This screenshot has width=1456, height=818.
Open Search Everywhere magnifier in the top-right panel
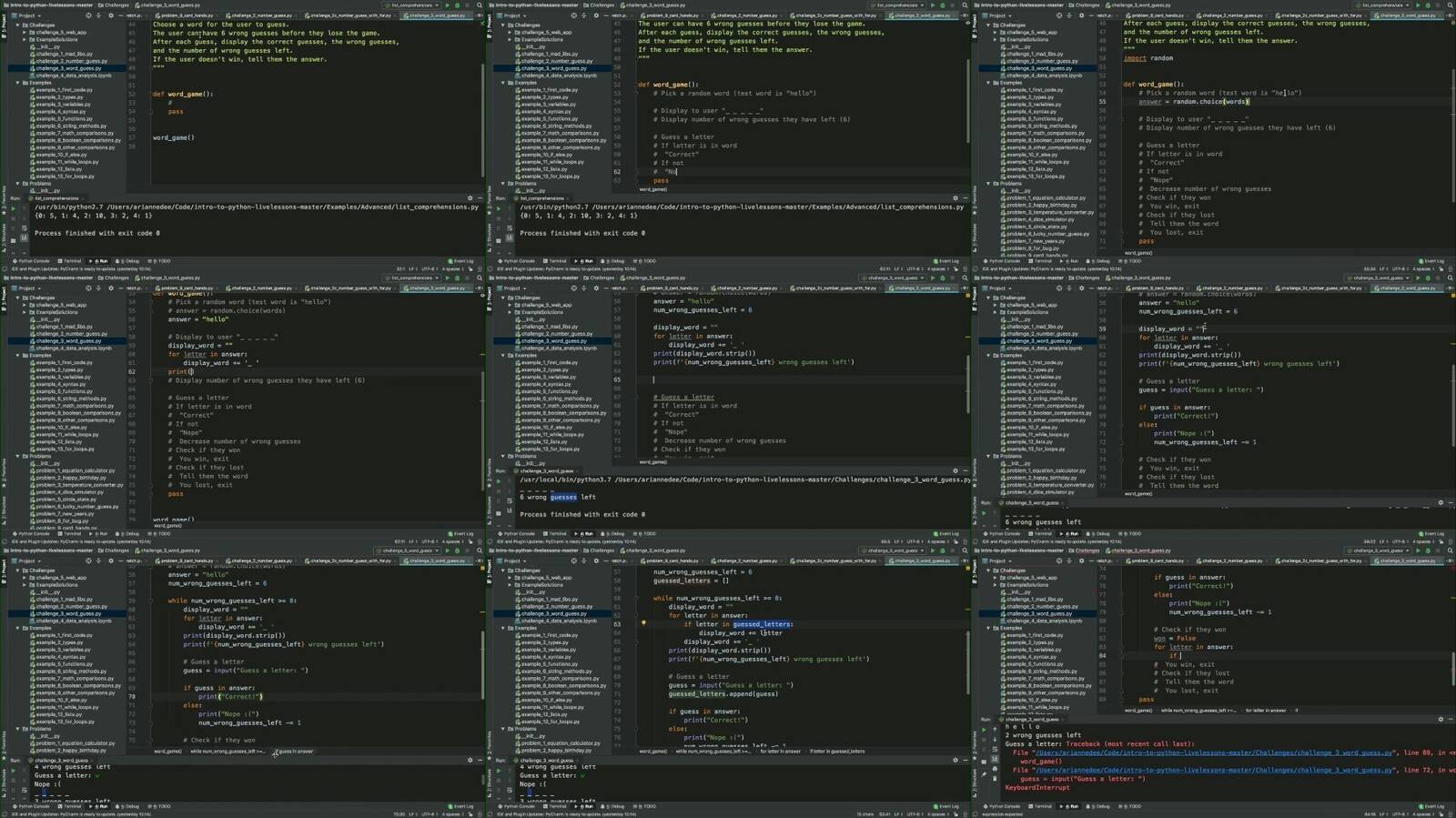pyautogui.click(x=1451, y=5)
